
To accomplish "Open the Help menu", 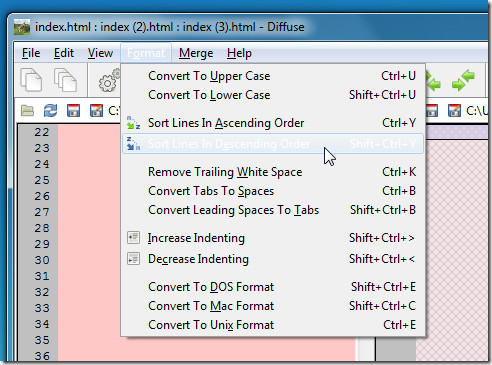I will click(x=239, y=53).
